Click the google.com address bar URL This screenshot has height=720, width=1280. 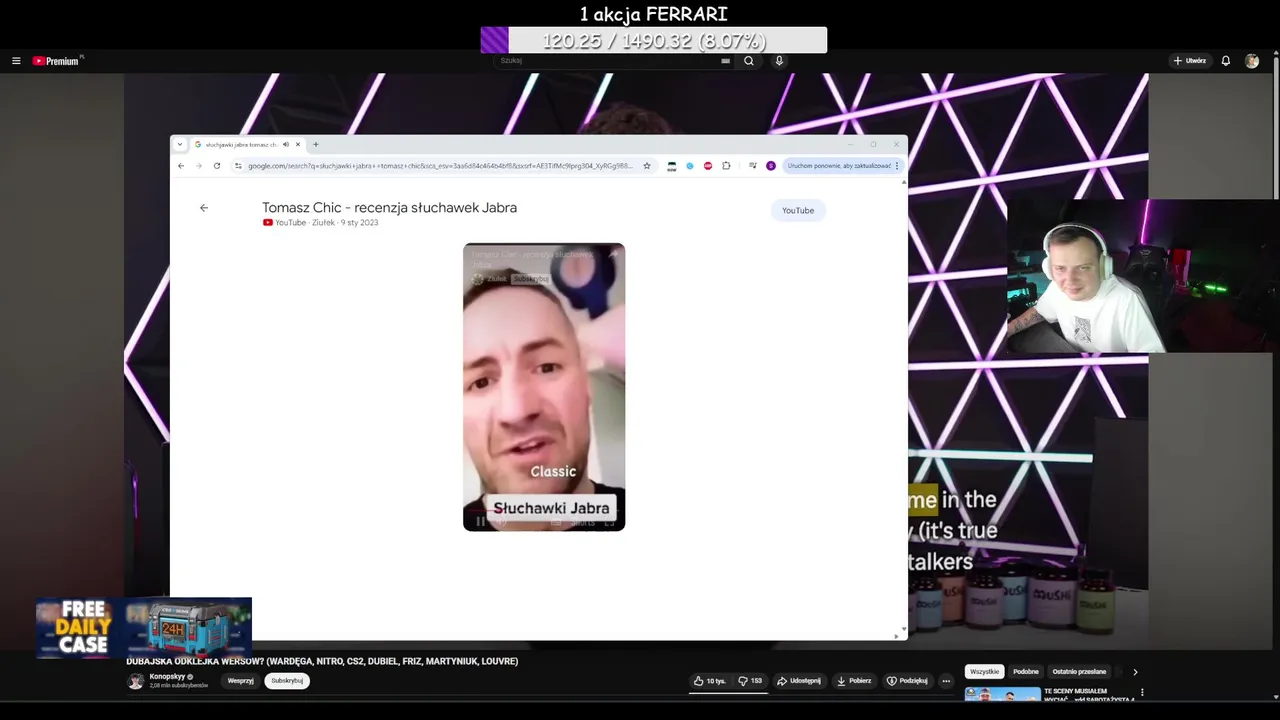(x=440, y=166)
